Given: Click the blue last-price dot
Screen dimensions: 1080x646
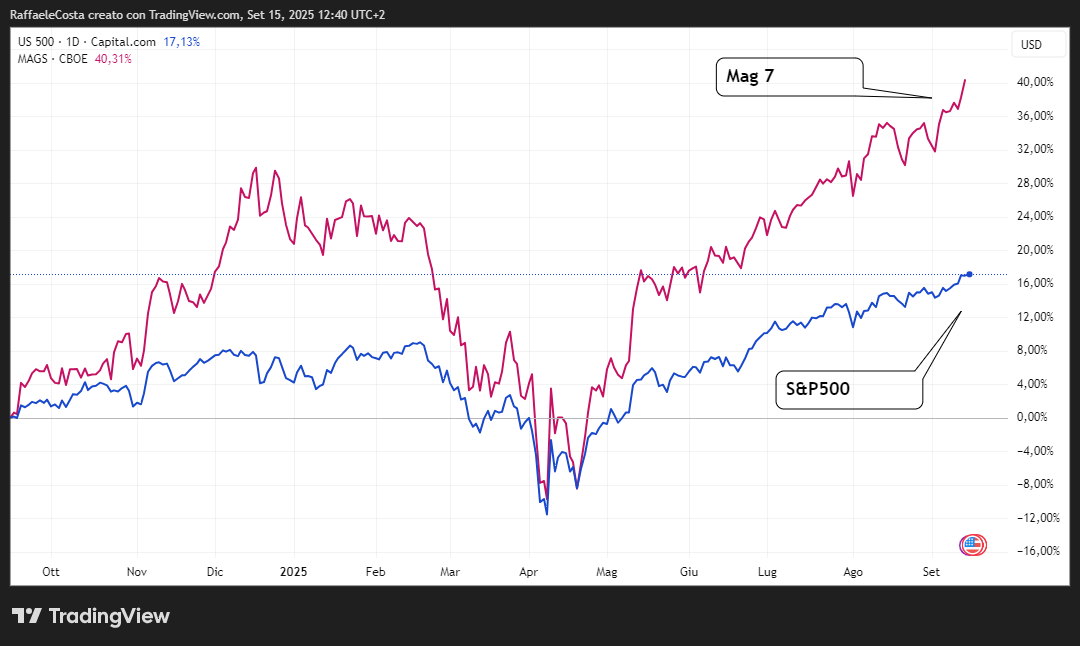Looking at the screenshot, I should pos(969,274).
